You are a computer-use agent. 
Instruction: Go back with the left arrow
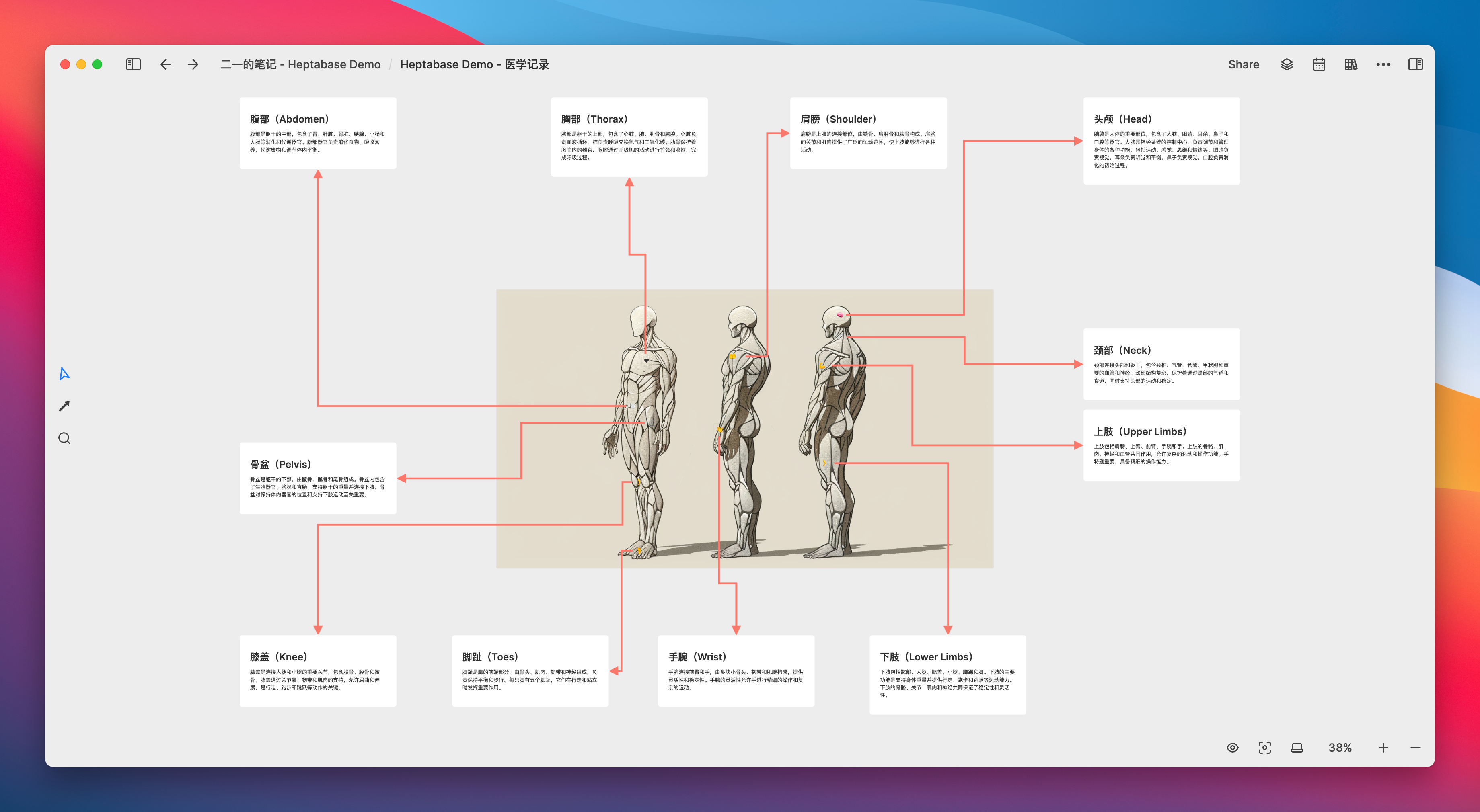165,64
